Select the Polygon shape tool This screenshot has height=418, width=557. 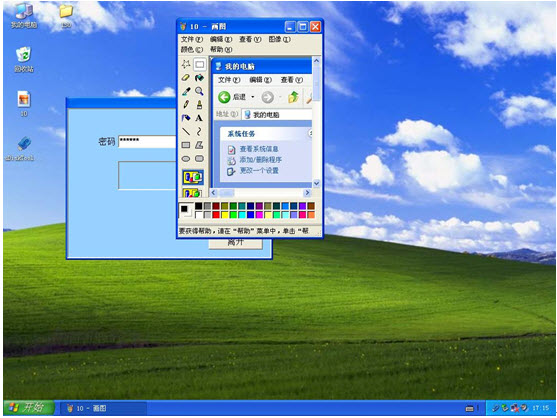point(199,145)
